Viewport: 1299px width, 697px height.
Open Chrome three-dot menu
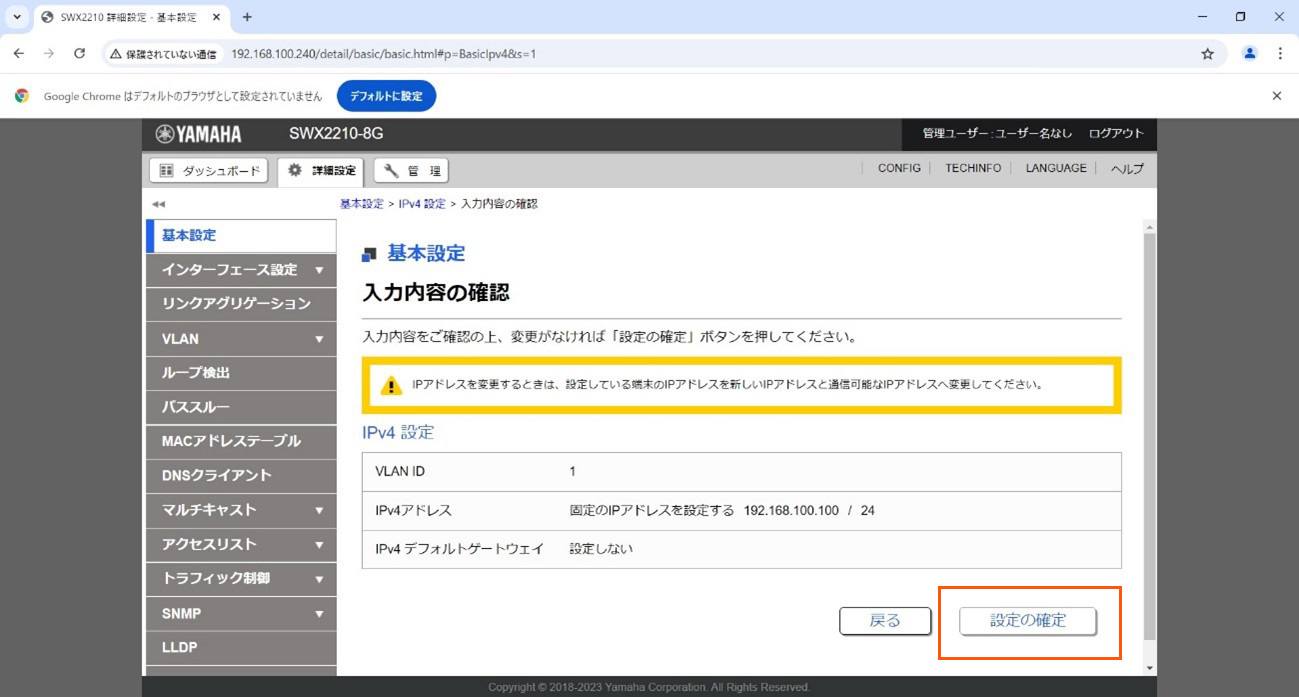point(1280,54)
